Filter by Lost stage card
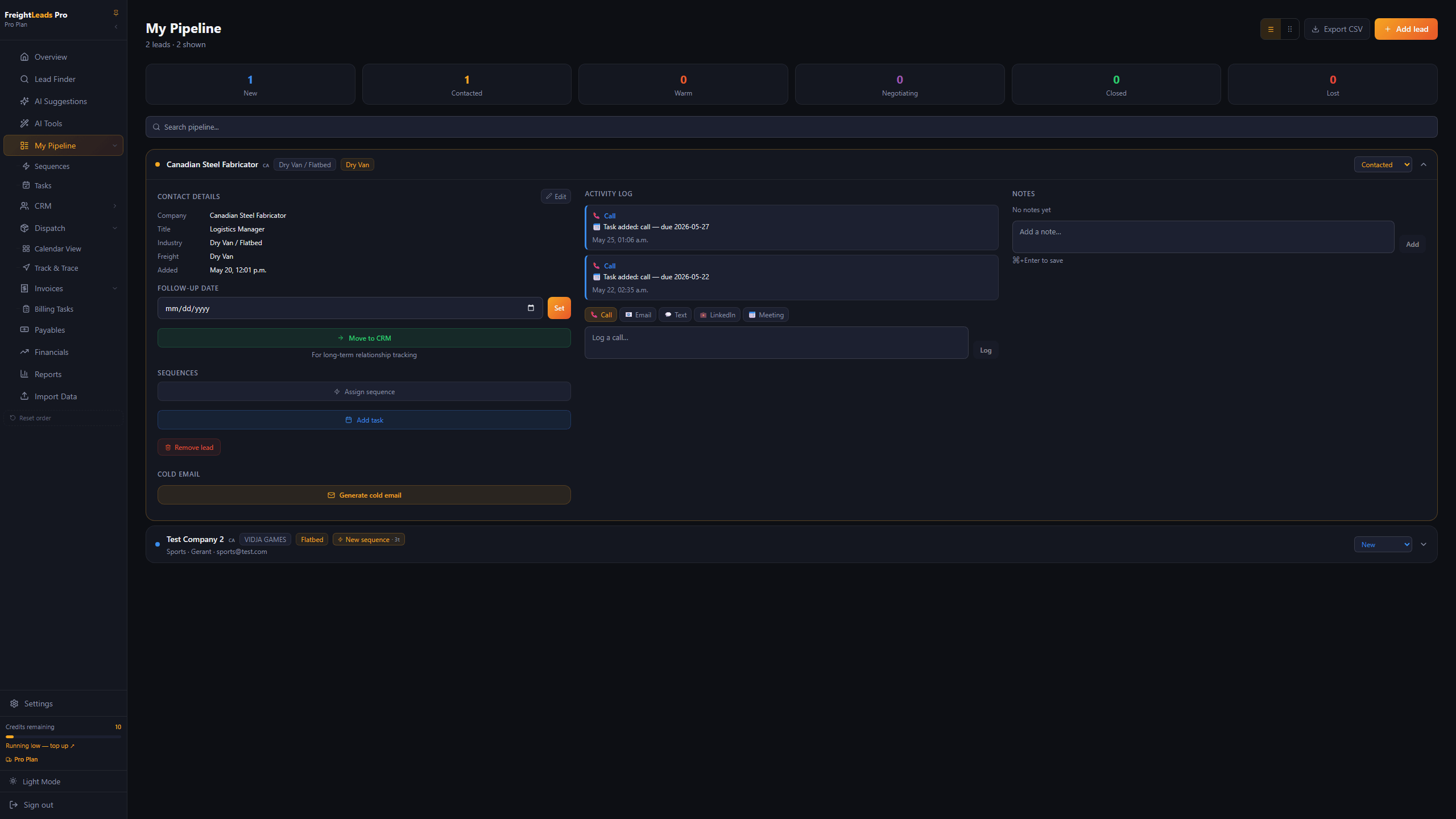 click(1333, 84)
